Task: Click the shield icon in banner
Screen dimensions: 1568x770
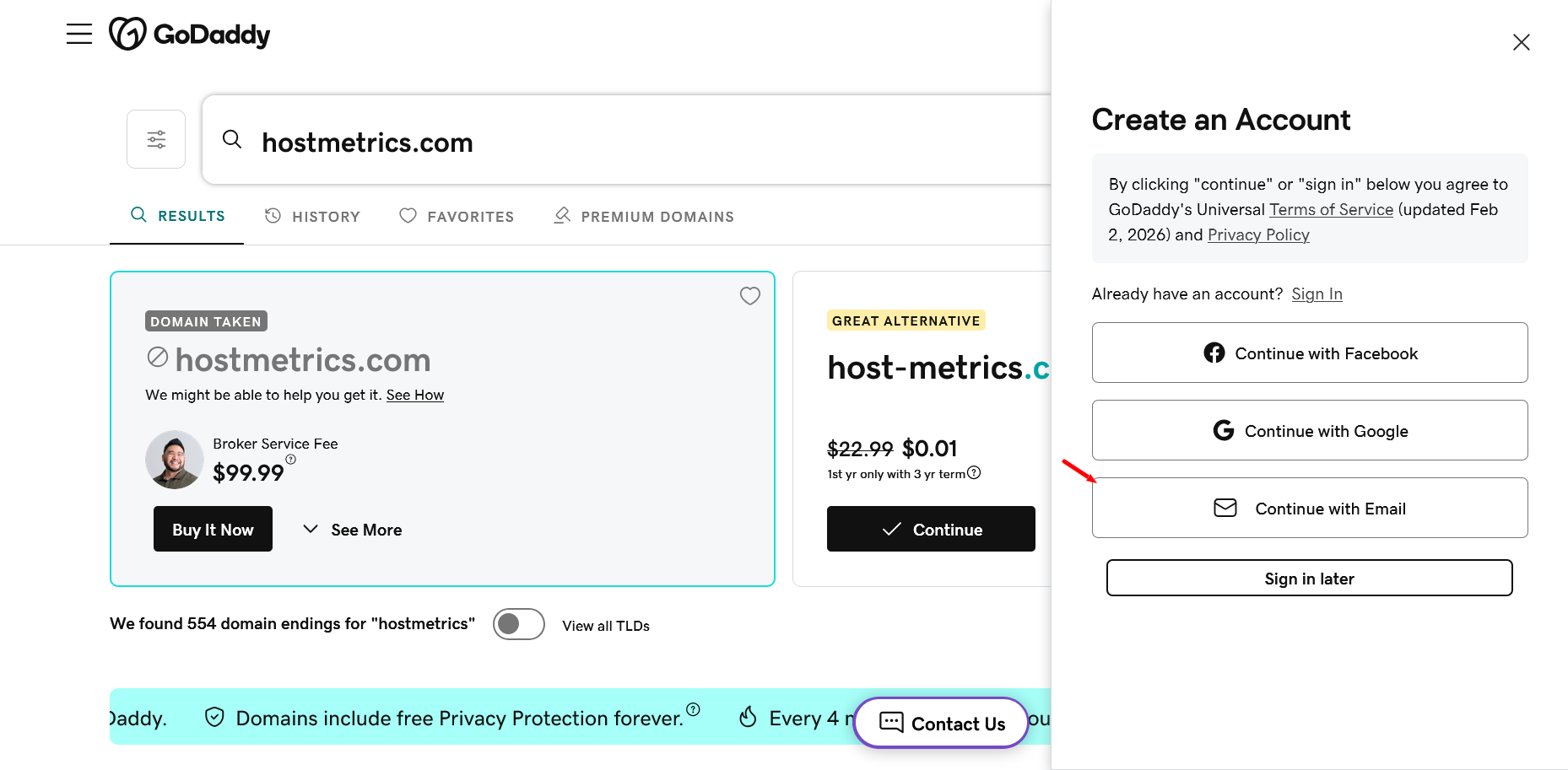Action: tap(214, 717)
